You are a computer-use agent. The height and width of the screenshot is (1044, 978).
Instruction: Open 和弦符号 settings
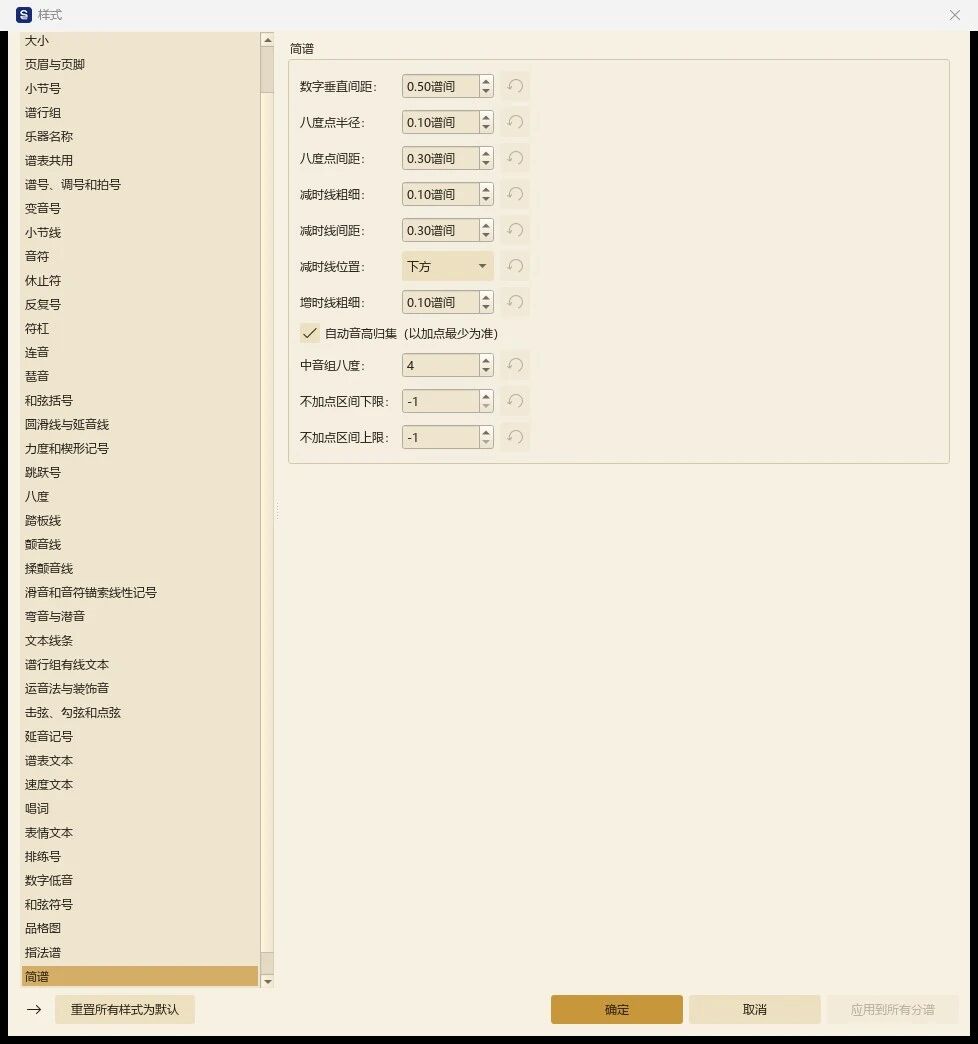pos(140,904)
